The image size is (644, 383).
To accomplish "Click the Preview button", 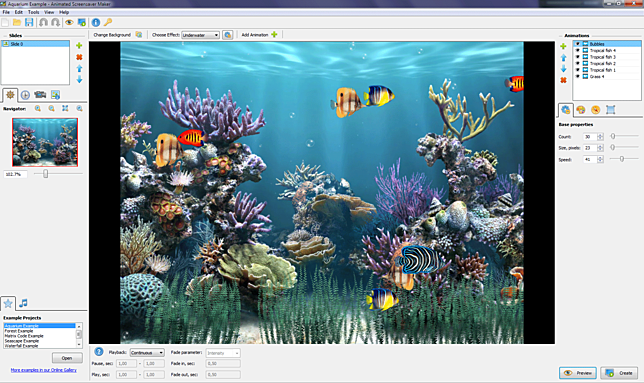I will [x=577, y=373].
